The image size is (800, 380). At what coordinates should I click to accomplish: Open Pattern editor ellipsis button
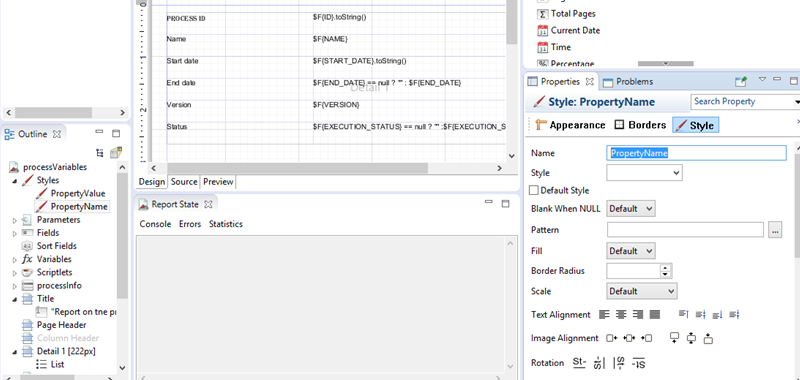(x=775, y=230)
